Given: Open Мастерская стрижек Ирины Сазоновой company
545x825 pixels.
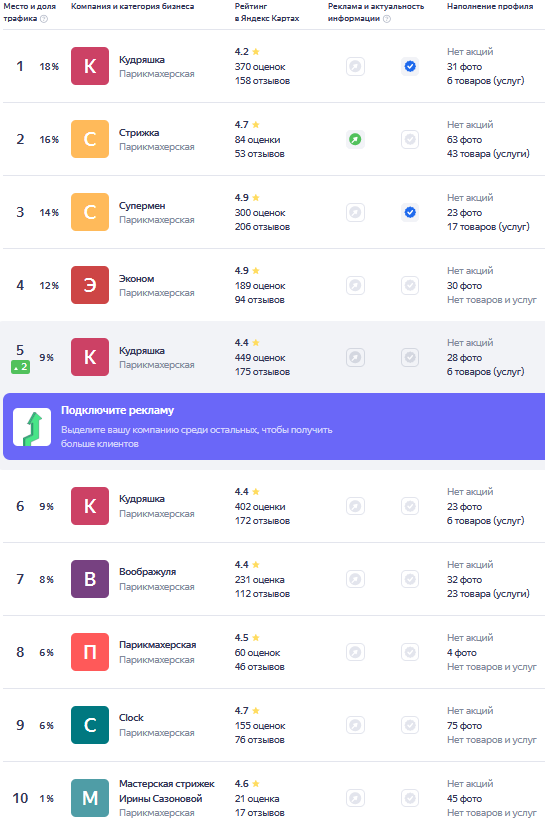Looking at the screenshot, I should tap(166, 791).
